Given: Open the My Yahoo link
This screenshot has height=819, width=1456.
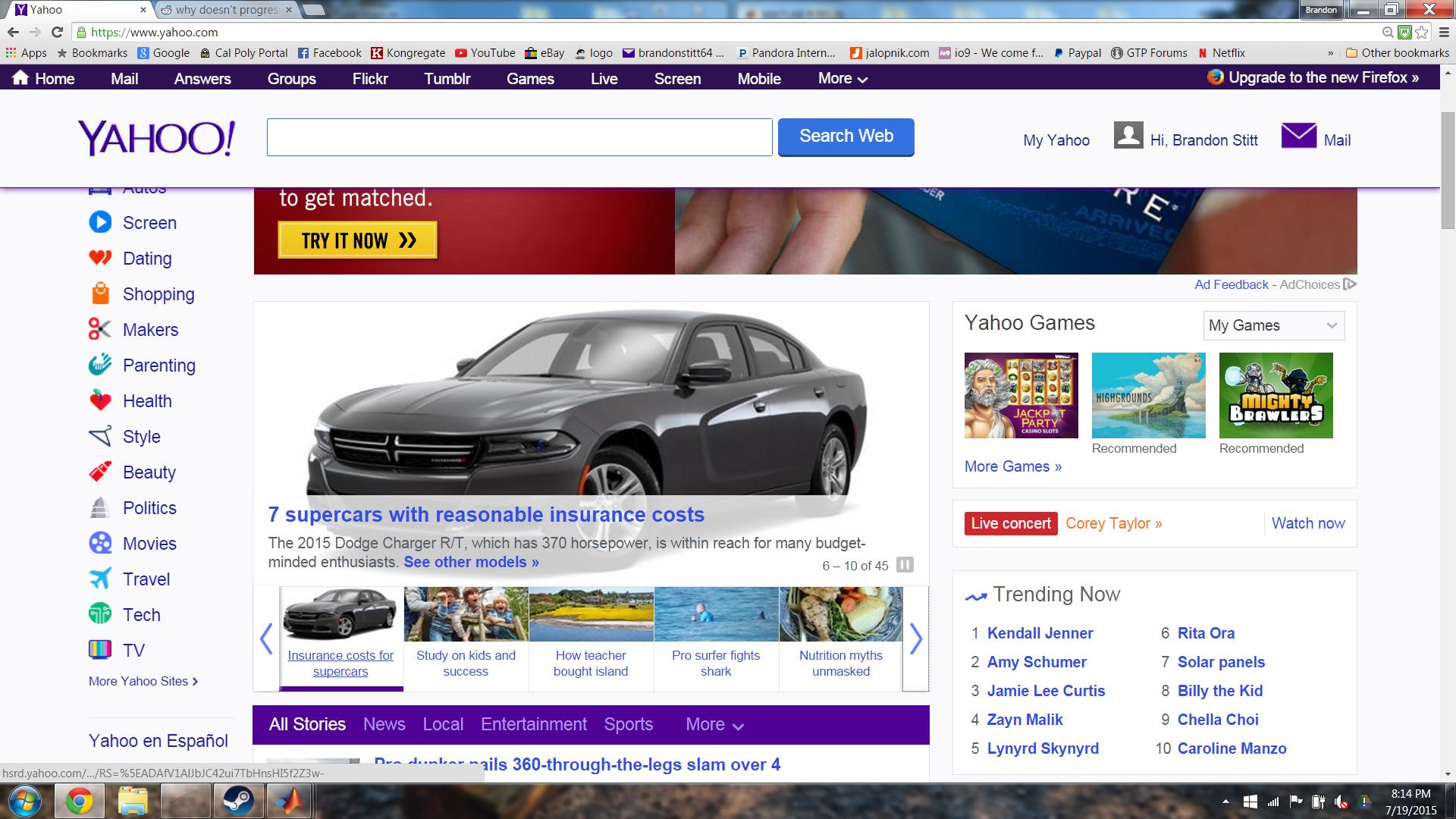Looking at the screenshot, I should click(1056, 140).
